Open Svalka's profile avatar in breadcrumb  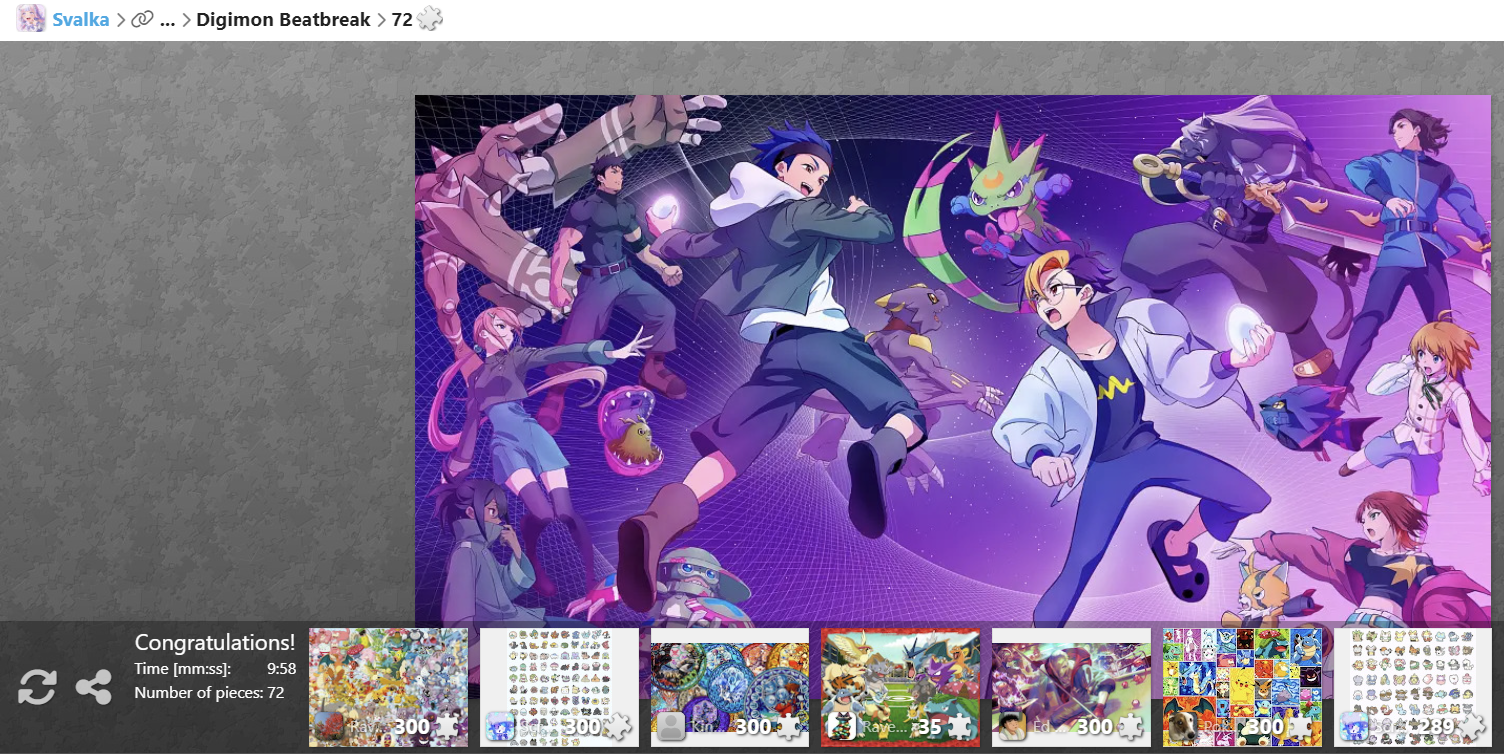(x=31, y=19)
